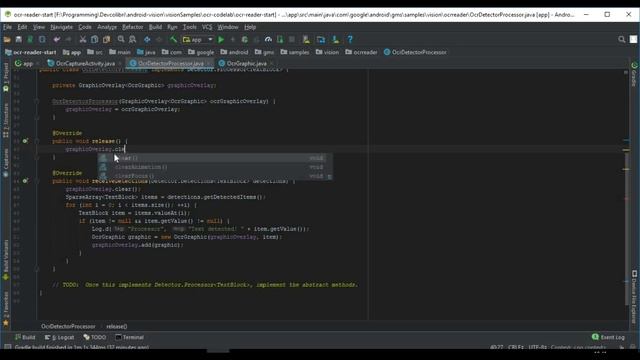Click the green Run app button
640x360 pixels.
click(221, 40)
